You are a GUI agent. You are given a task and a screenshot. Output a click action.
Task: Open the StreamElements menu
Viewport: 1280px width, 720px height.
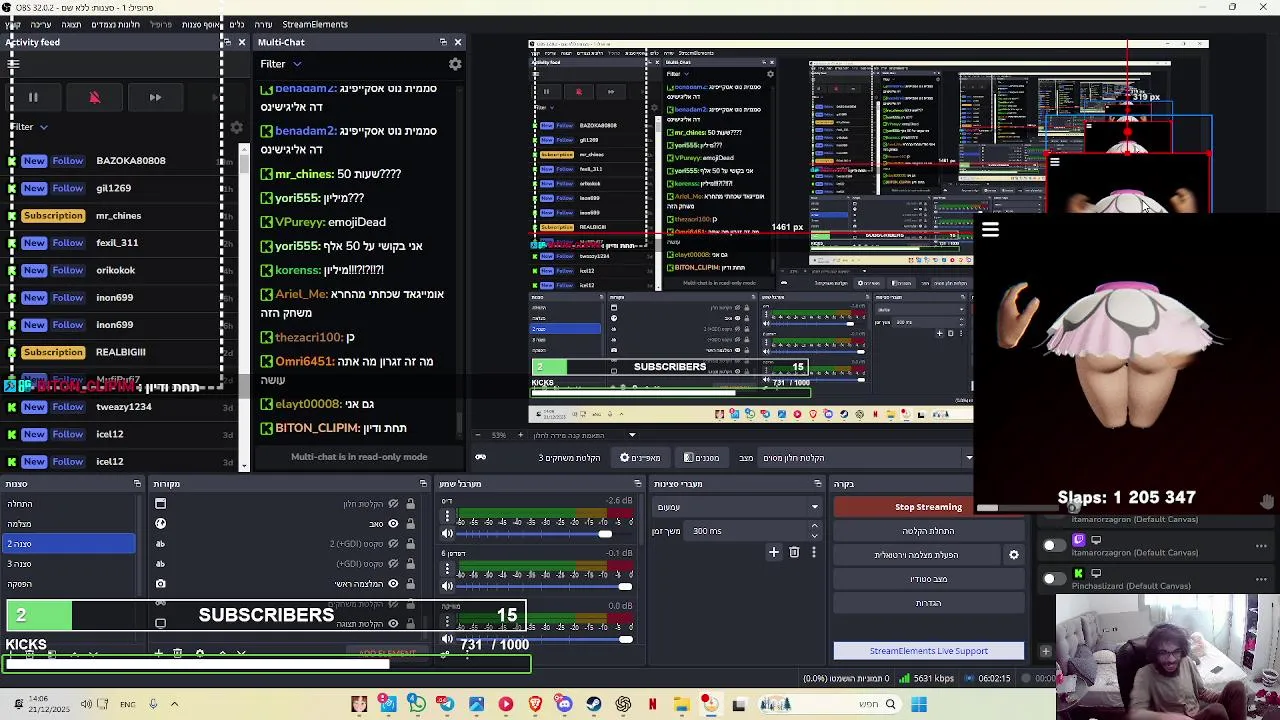(x=315, y=24)
